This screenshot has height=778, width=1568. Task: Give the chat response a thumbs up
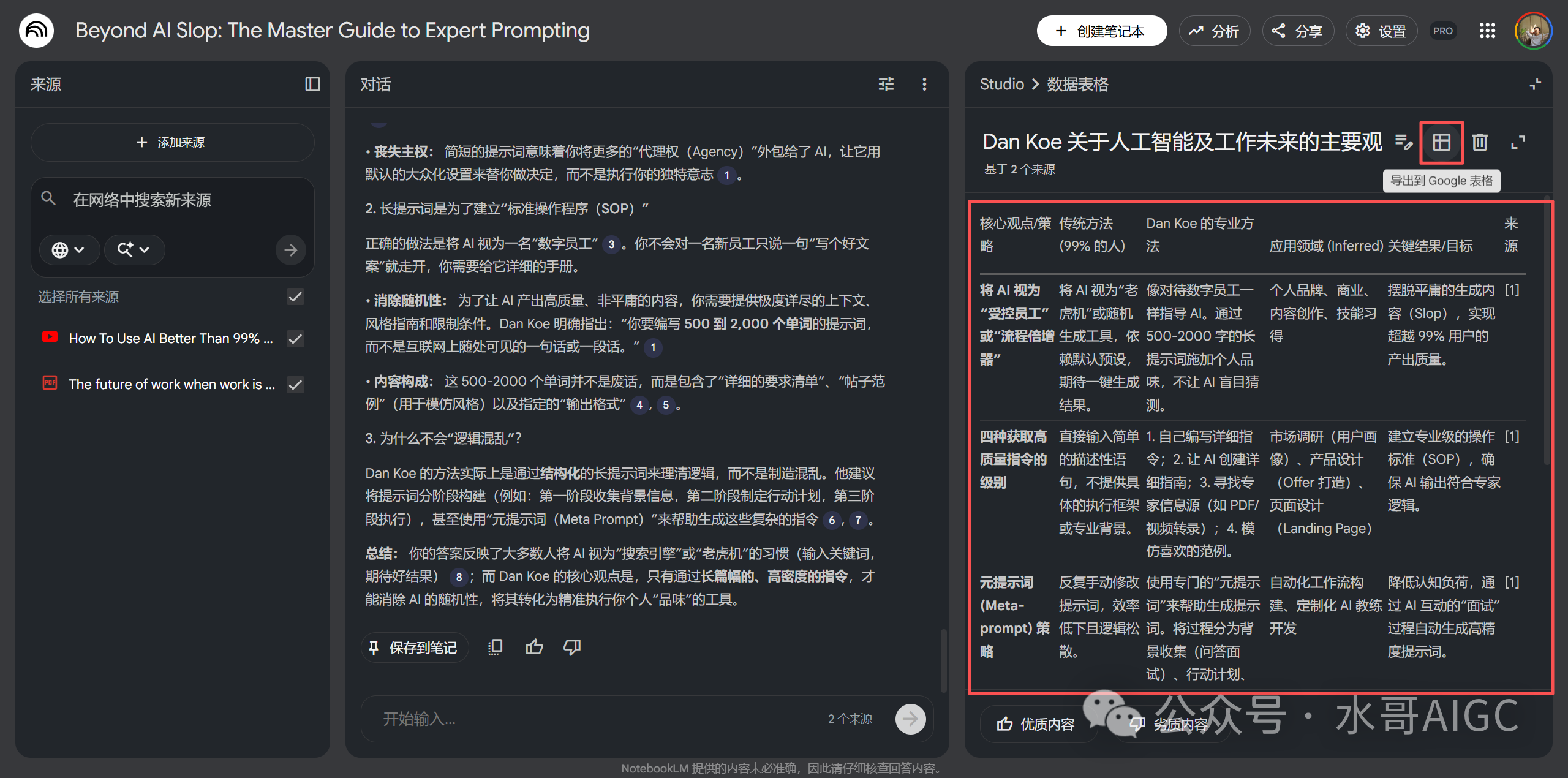click(x=534, y=648)
